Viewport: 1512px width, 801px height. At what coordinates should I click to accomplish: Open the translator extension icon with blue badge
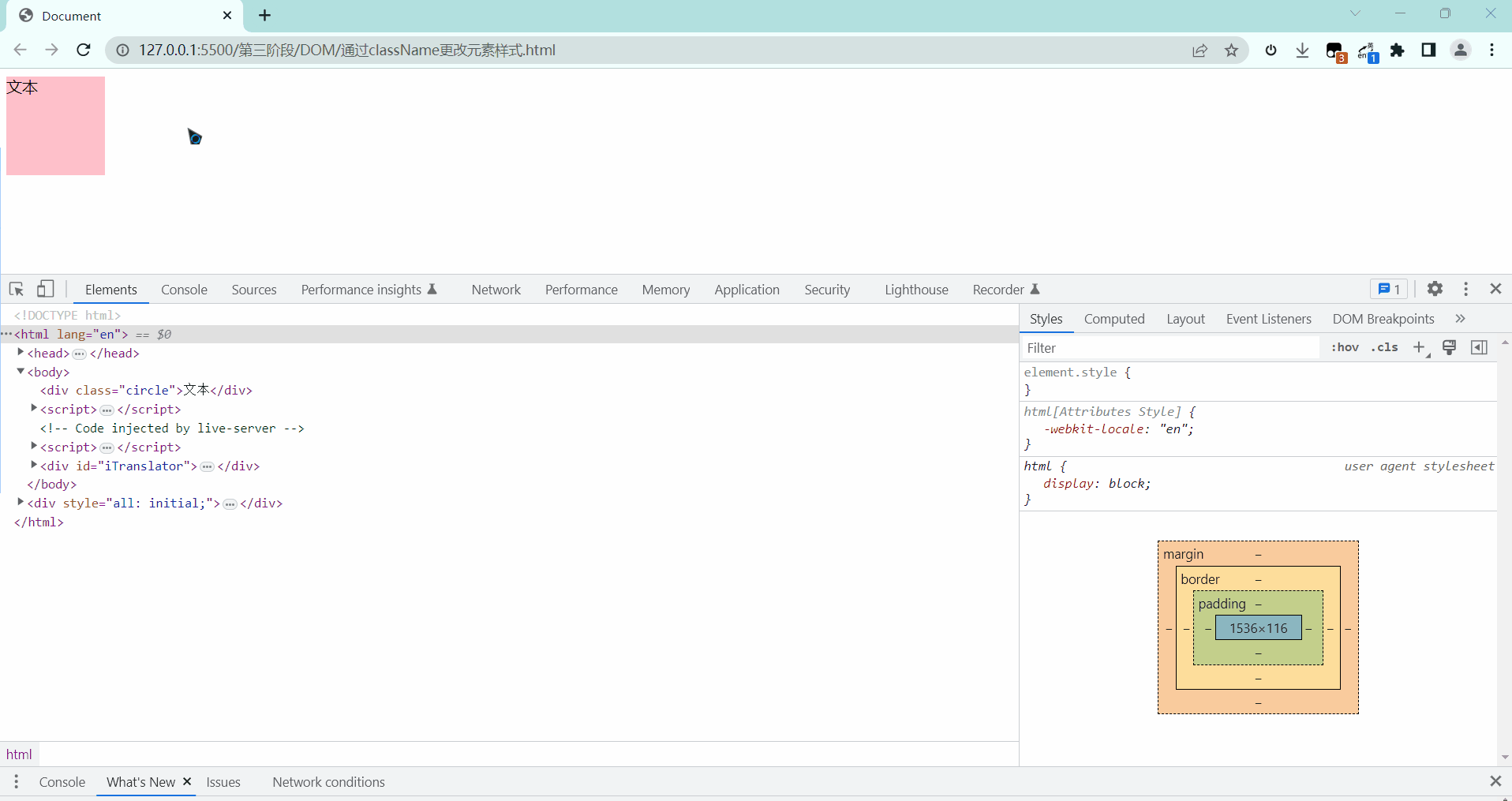(1368, 52)
